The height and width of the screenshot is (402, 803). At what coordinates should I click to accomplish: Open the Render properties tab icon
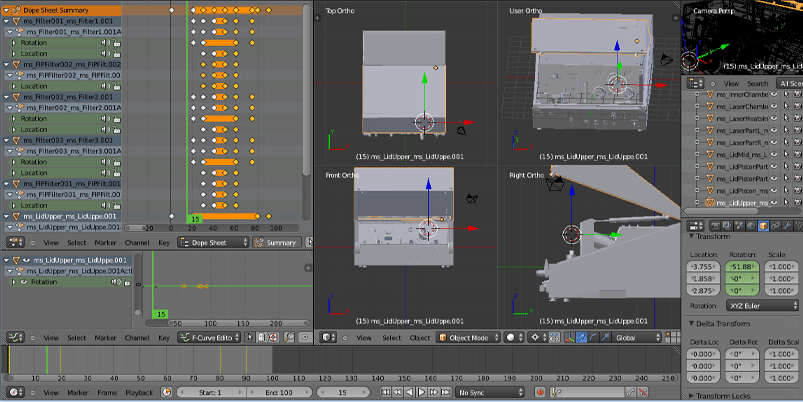pyautogui.click(x=715, y=226)
